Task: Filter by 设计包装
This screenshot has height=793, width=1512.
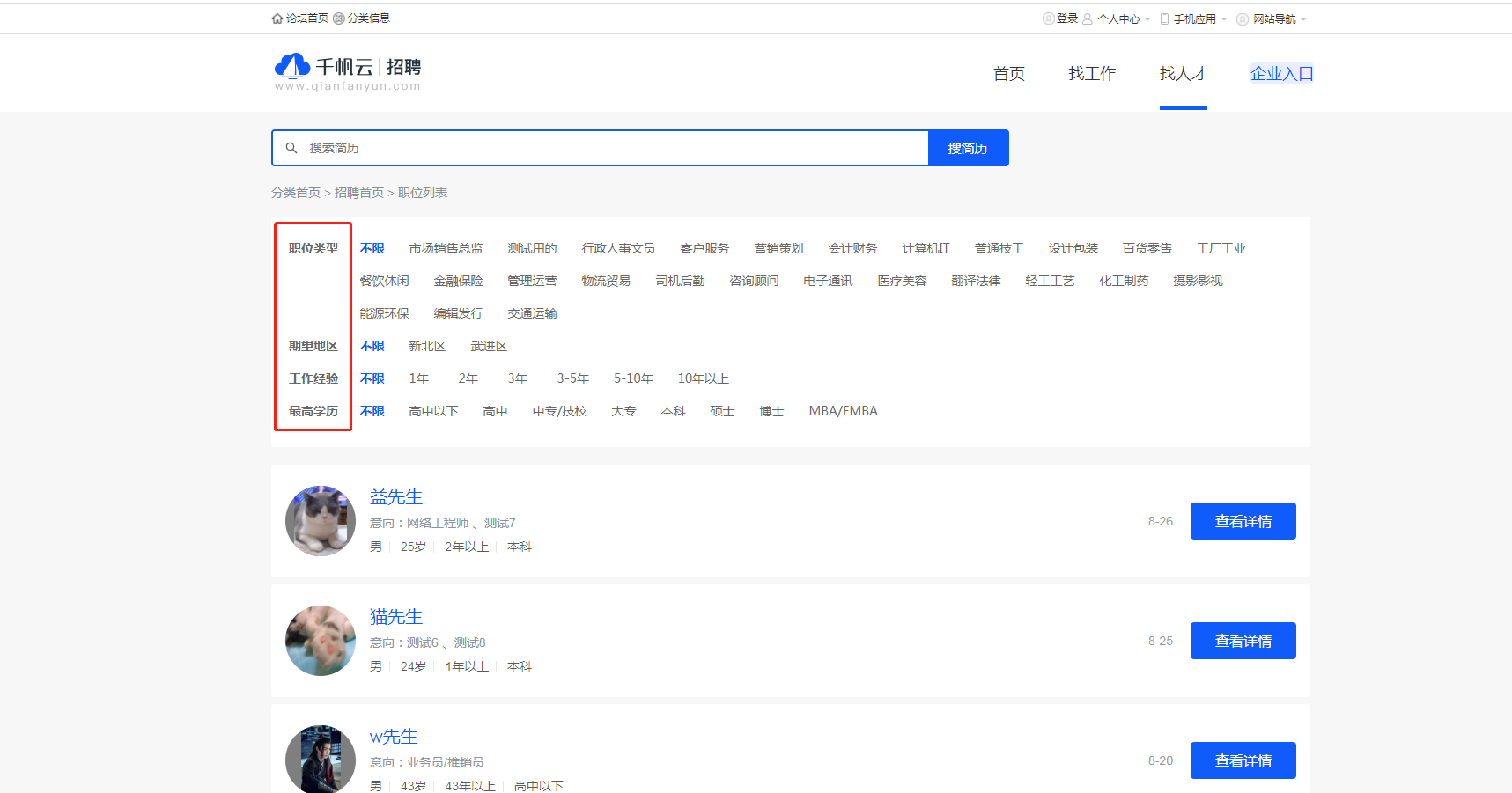Action: [1073, 248]
